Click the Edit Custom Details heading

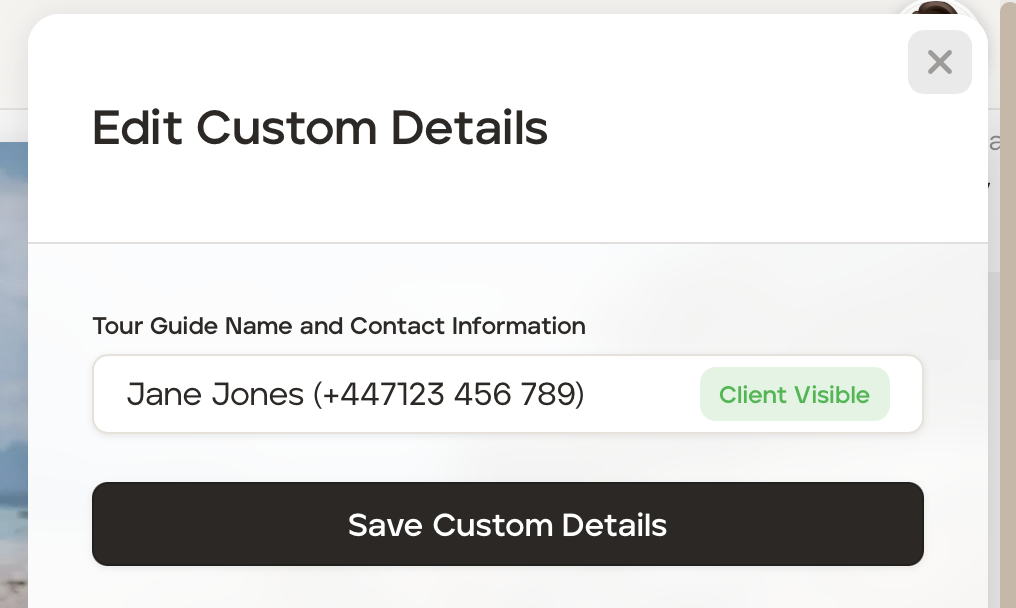tap(320, 129)
